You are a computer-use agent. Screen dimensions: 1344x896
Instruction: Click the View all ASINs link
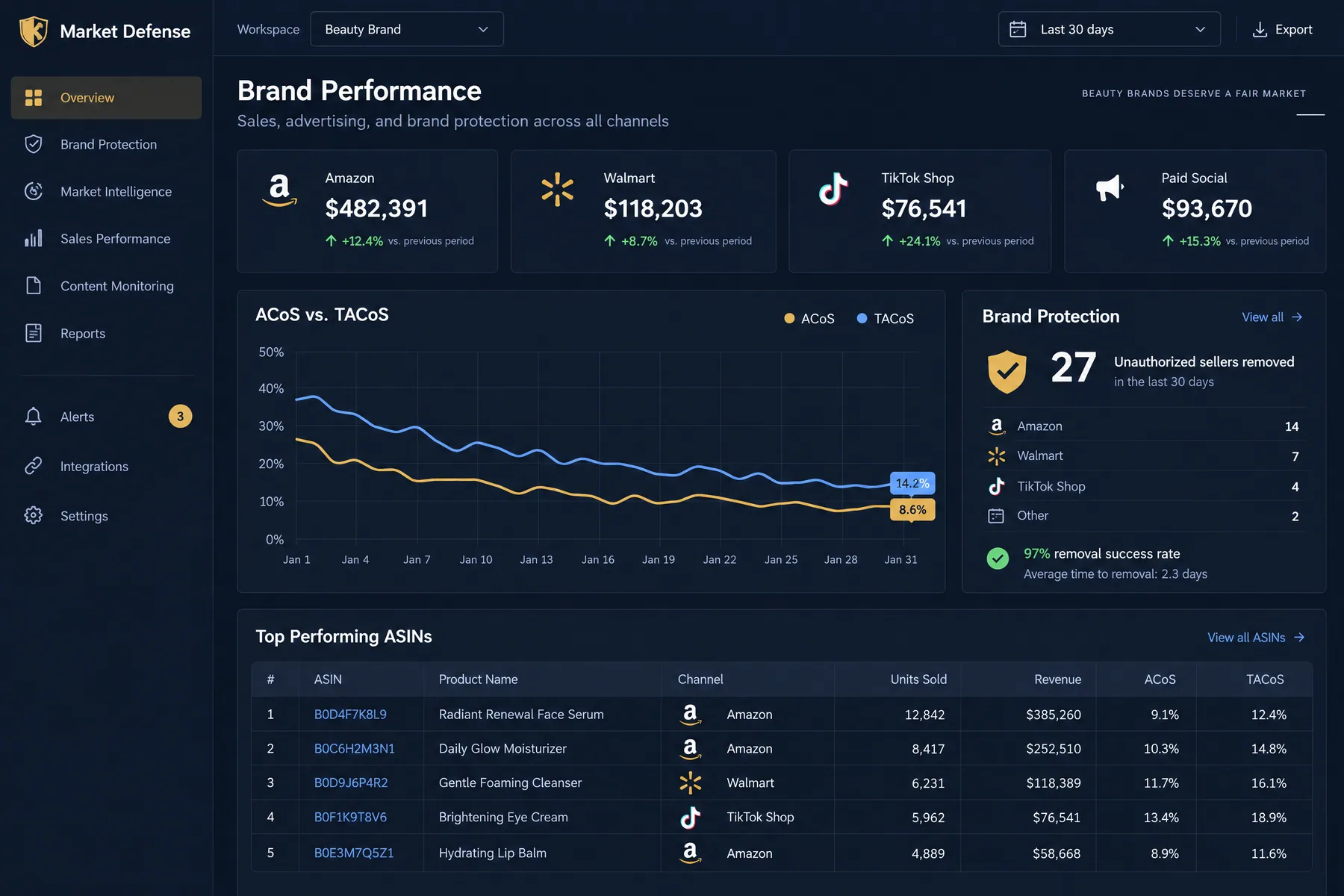pos(1257,637)
